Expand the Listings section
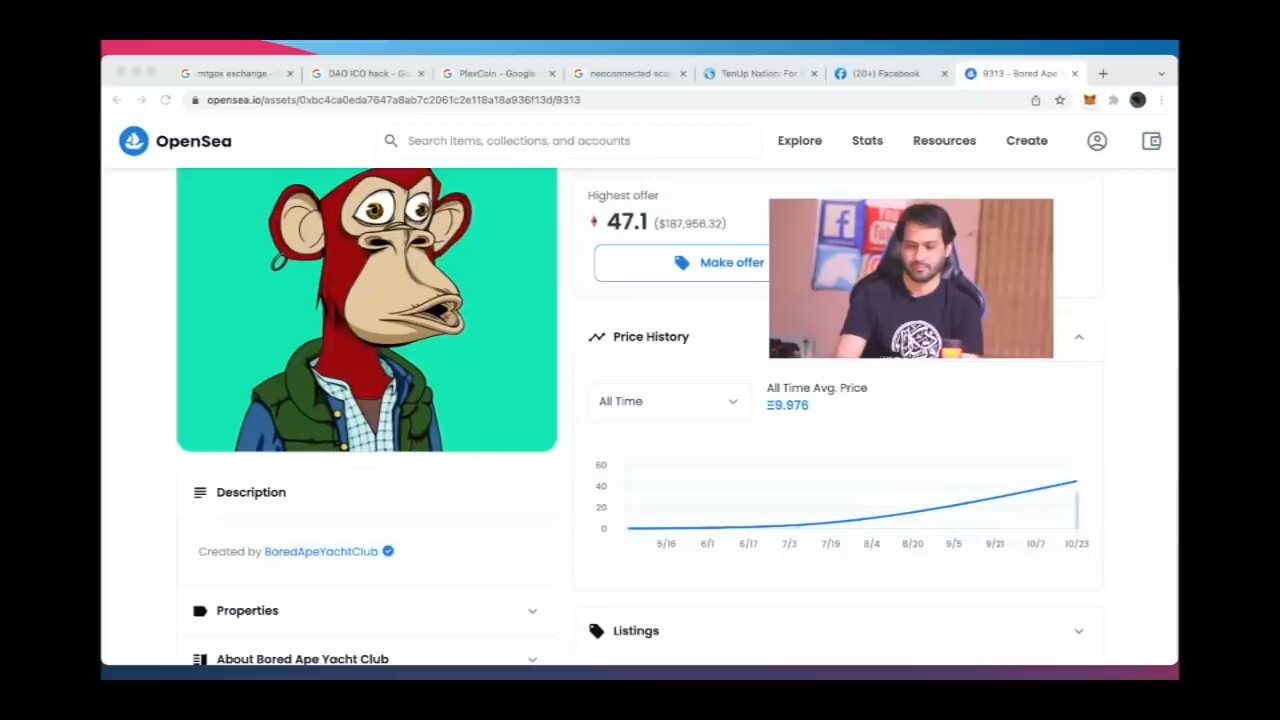 pos(1079,631)
